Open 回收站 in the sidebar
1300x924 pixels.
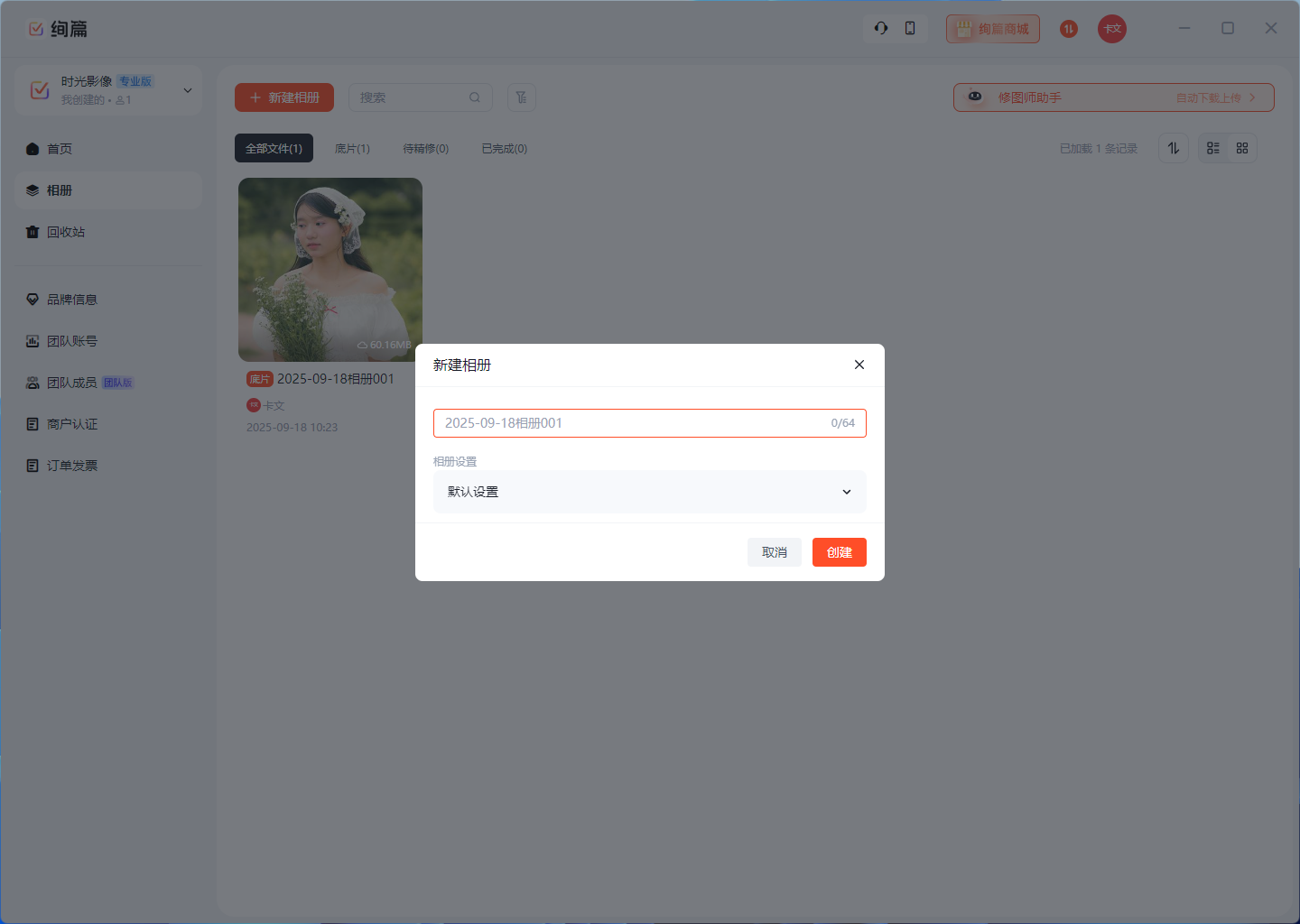pyautogui.click(x=66, y=232)
